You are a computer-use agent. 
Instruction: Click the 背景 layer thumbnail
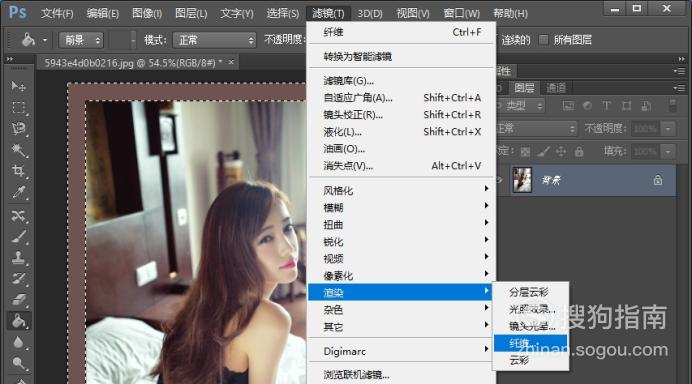coord(522,180)
